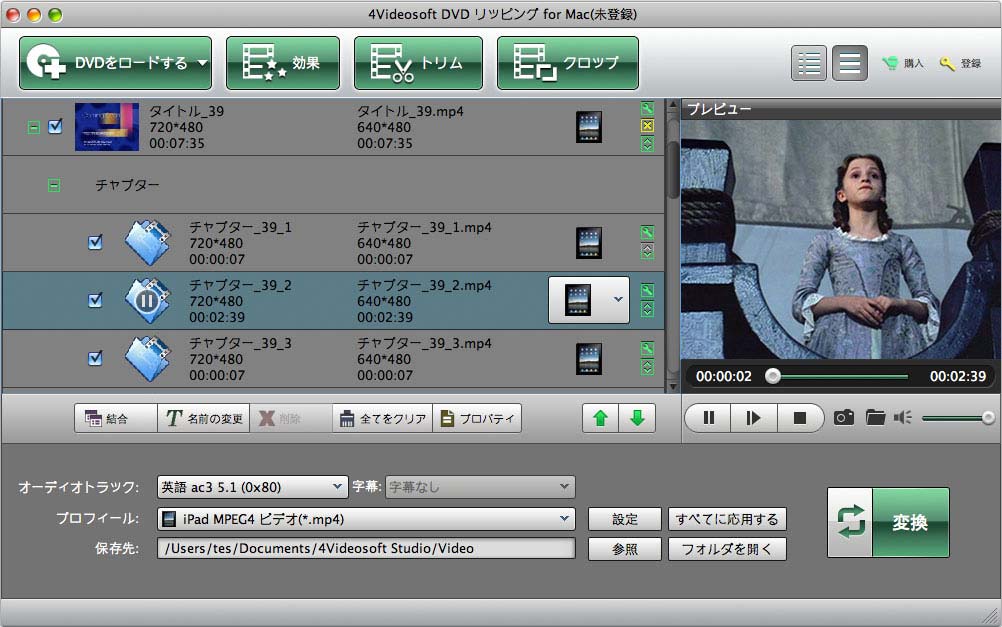Open the snapshot folder icon
The height and width of the screenshot is (627, 1002).
point(875,418)
